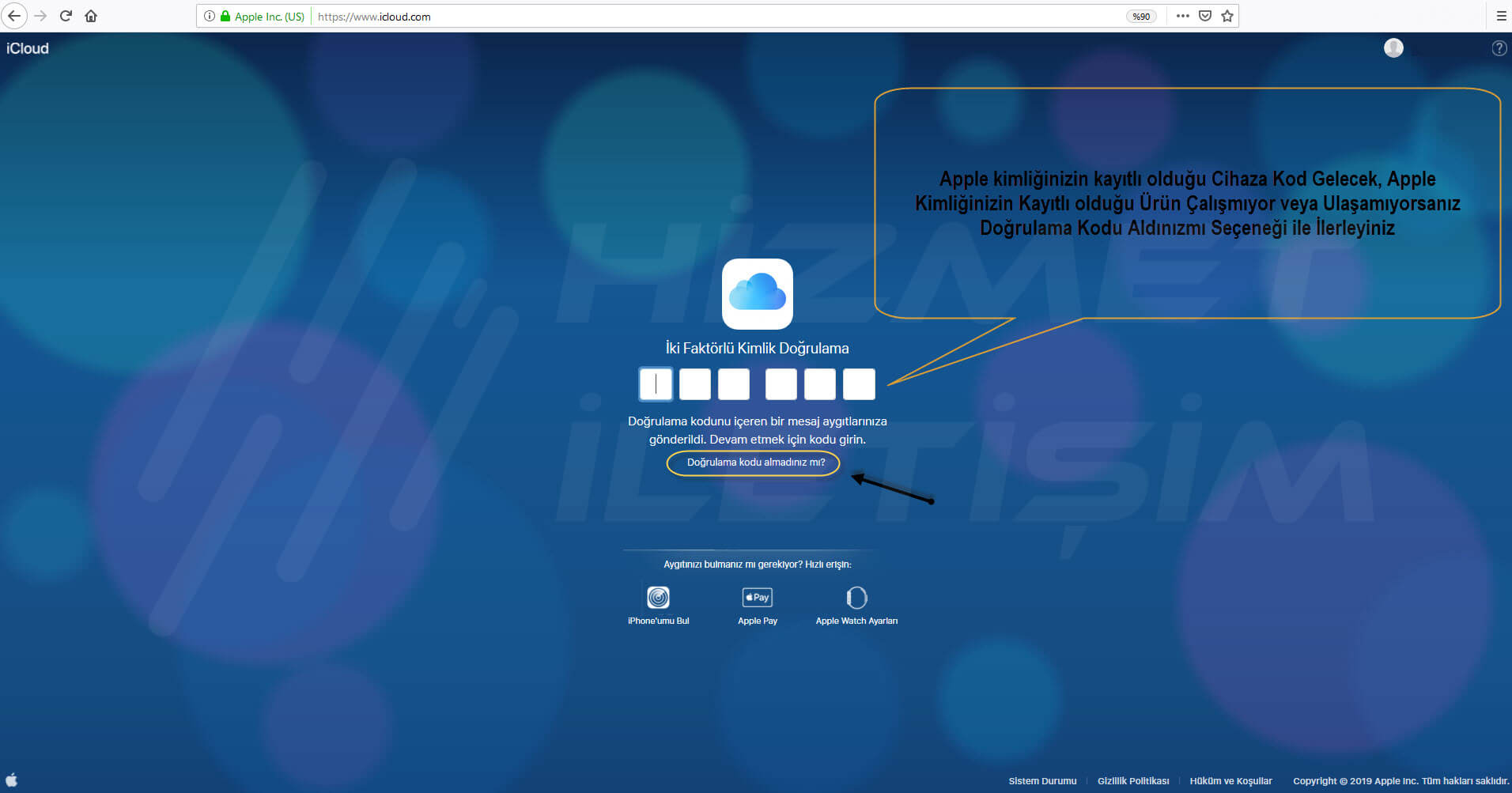
Task: Open the browser hamburger menu
Action: coord(1501,16)
